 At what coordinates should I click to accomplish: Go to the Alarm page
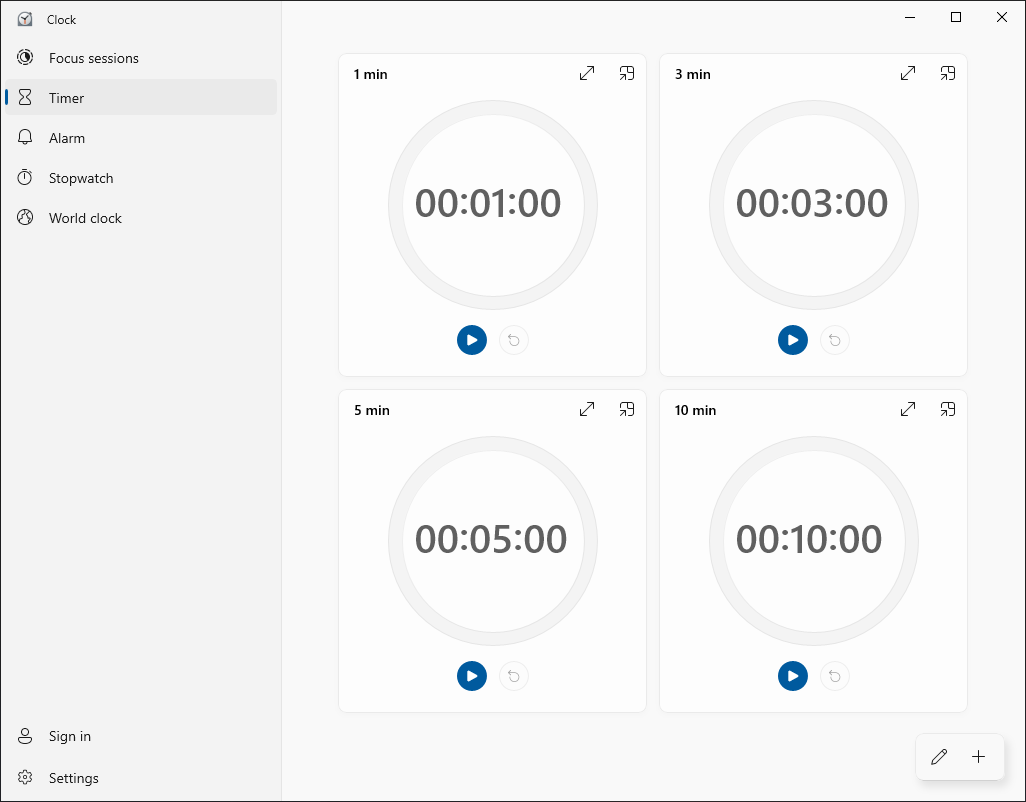coord(141,138)
